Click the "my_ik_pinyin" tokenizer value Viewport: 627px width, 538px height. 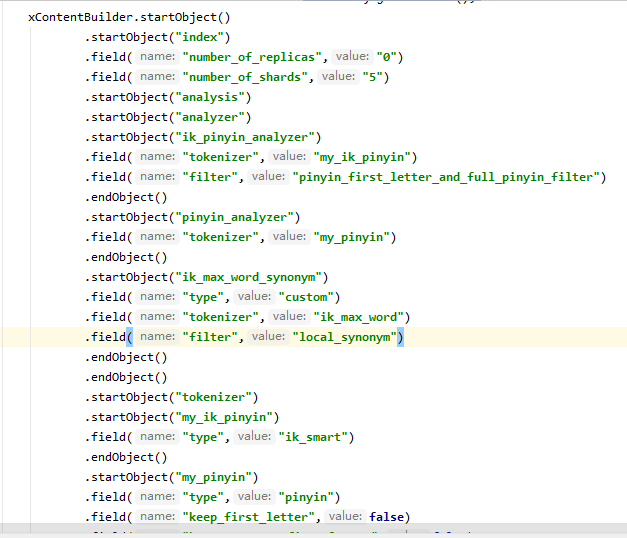click(362, 157)
